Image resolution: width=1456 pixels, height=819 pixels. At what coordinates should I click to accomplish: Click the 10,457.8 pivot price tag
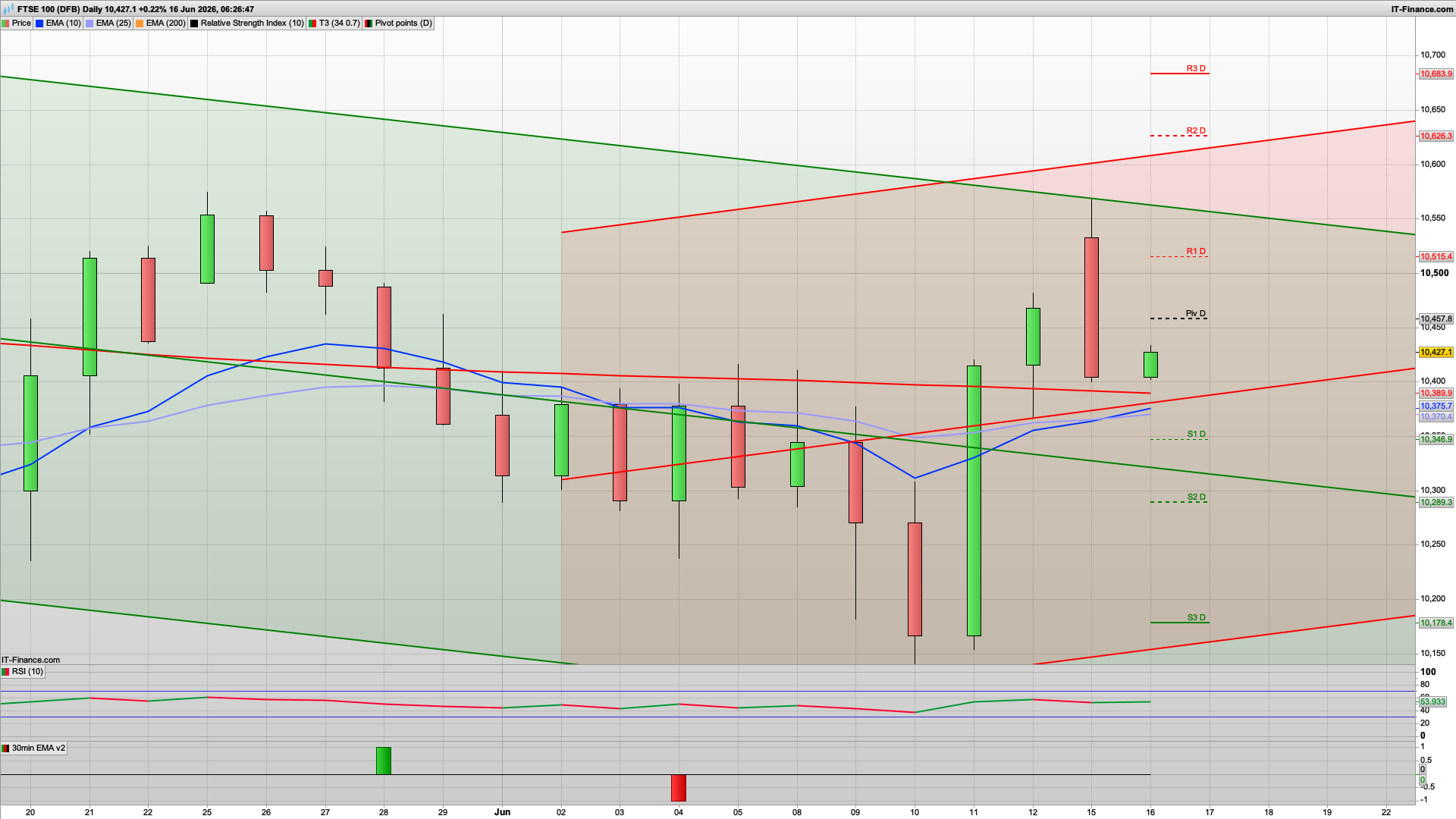pyautogui.click(x=1436, y=319)
